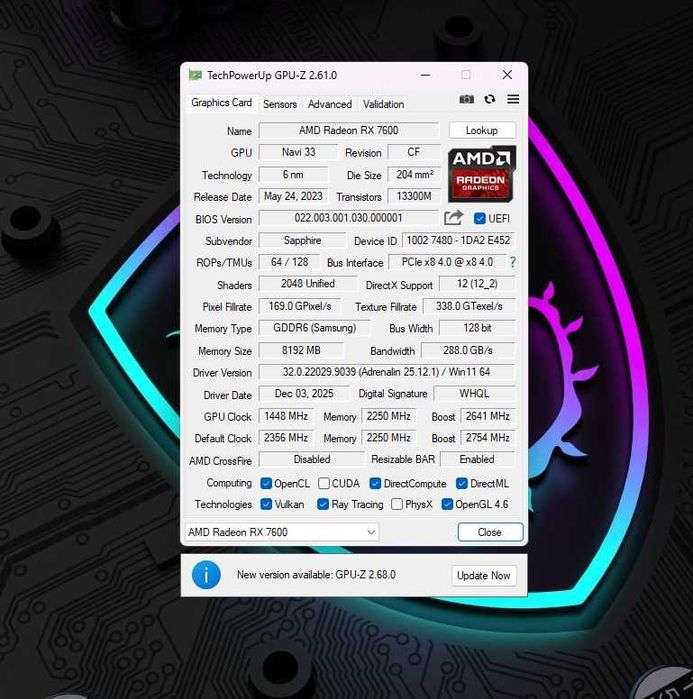Screen dimensions: 693x699
Task: Toggle the Ray Tracing checkbox
Action: coord(323,504)
